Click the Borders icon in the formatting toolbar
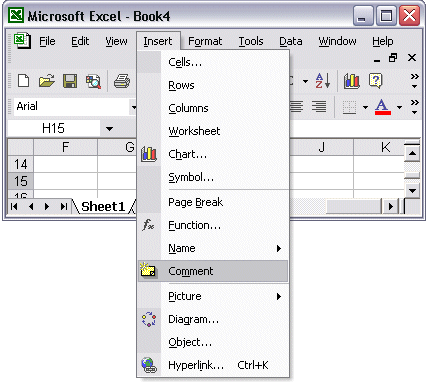The height and width of the screenshot is (382, 426). [349, 107]
